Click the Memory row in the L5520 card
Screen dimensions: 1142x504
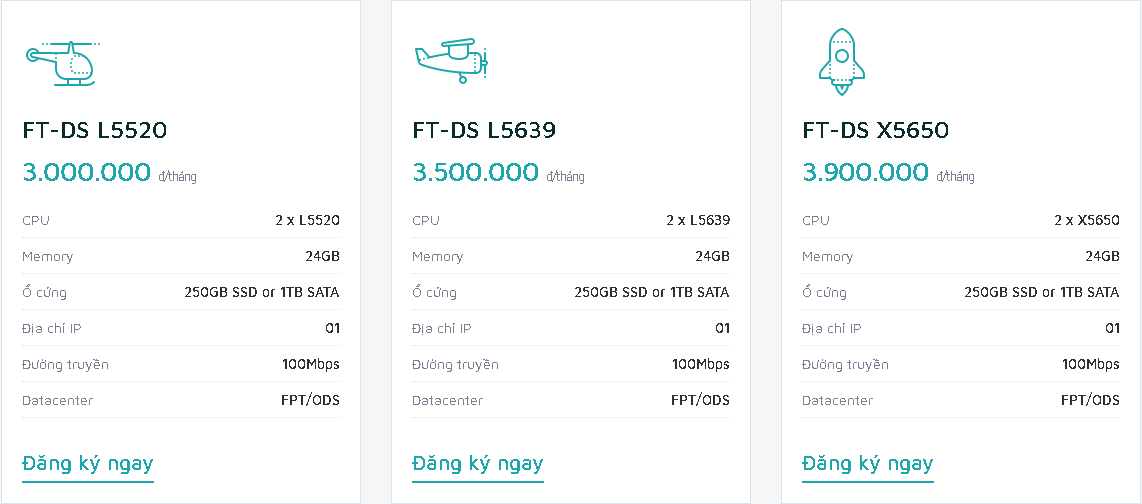point(181,256)
